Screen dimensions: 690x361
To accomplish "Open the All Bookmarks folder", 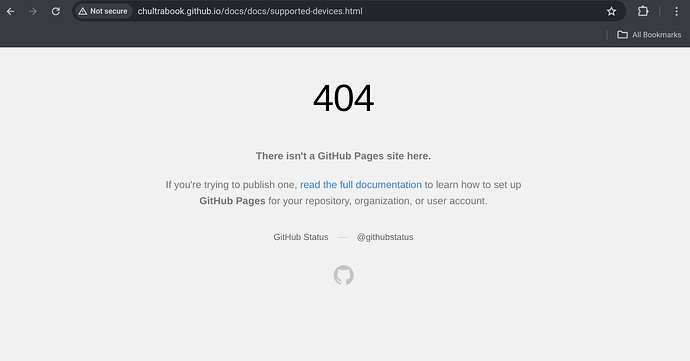I will click(x=649, y=35).
